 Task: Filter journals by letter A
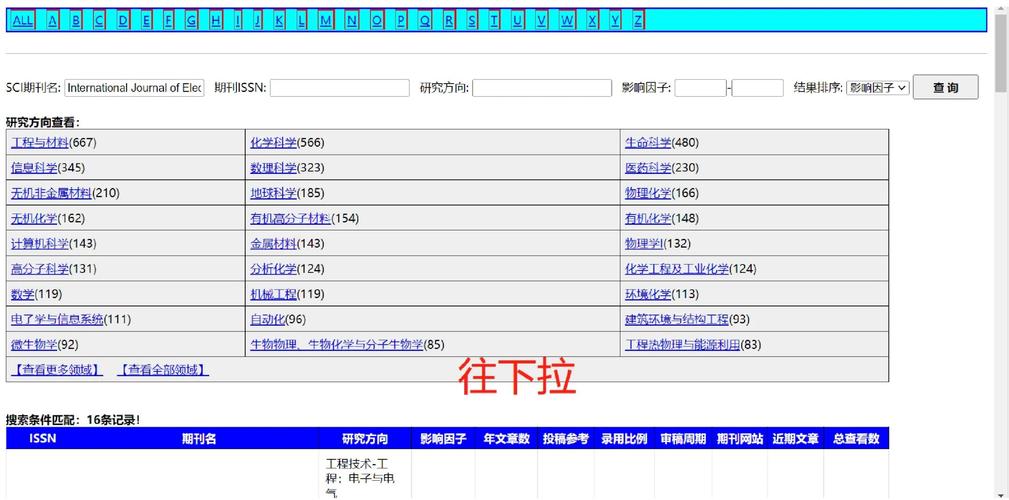[53, 21]
